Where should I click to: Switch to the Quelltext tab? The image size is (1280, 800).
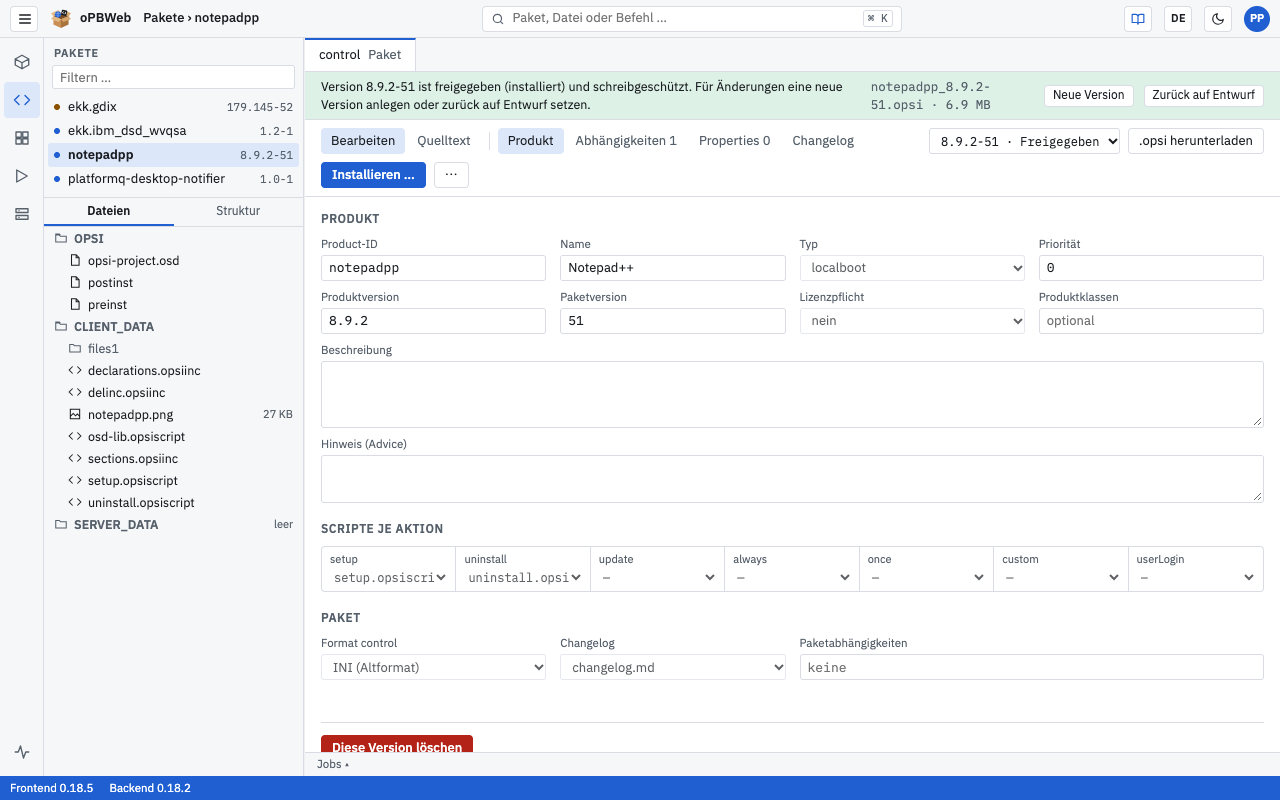coord(444,141)
